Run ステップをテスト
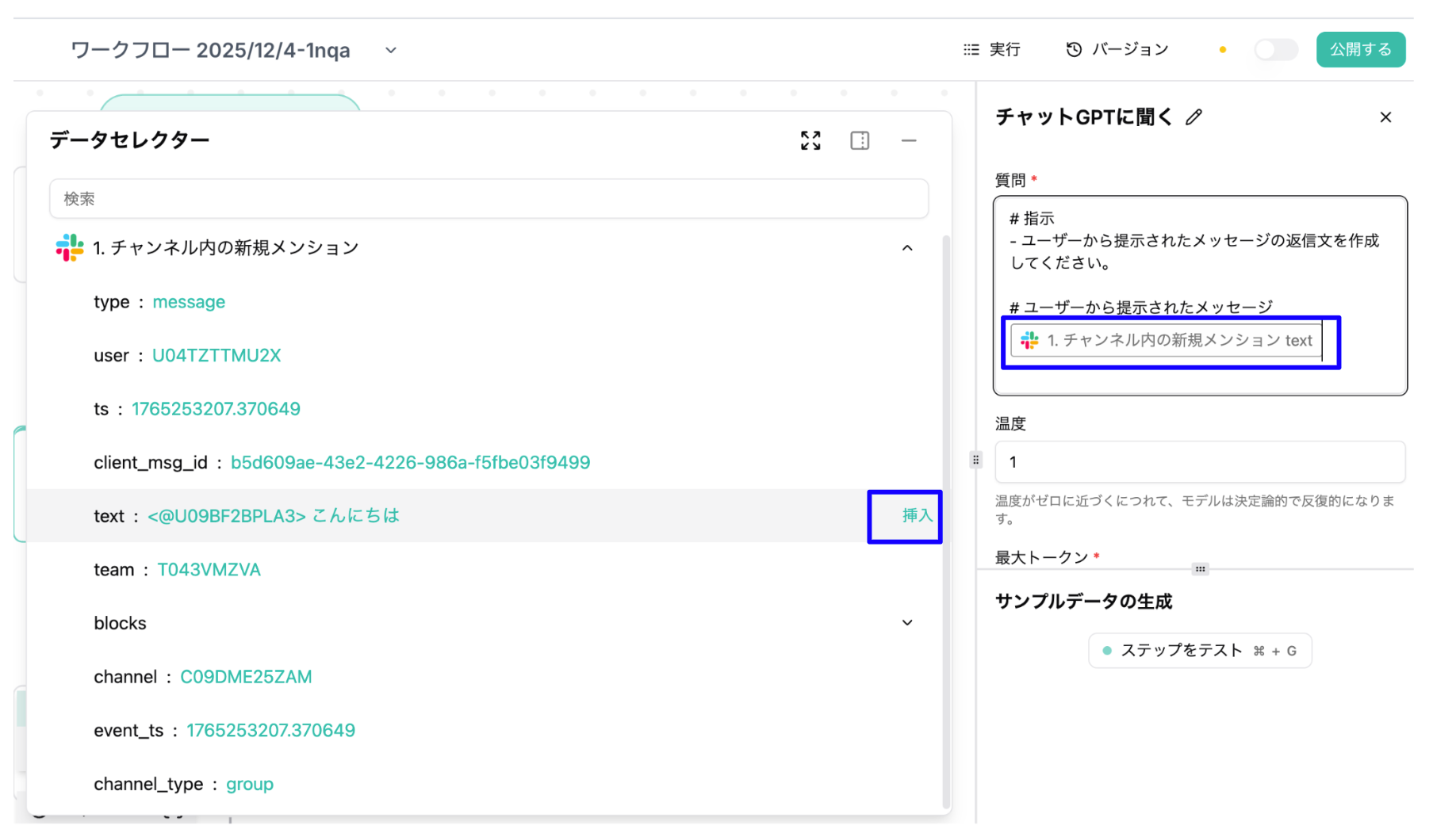Screen dimensions: 1456x837 click(1197, 650)
